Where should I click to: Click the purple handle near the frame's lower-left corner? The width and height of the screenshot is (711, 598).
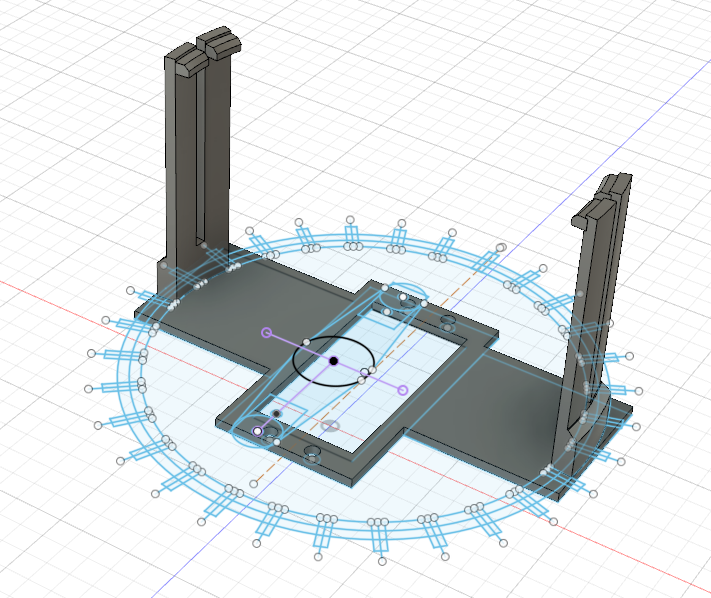(x=258, y=431)
